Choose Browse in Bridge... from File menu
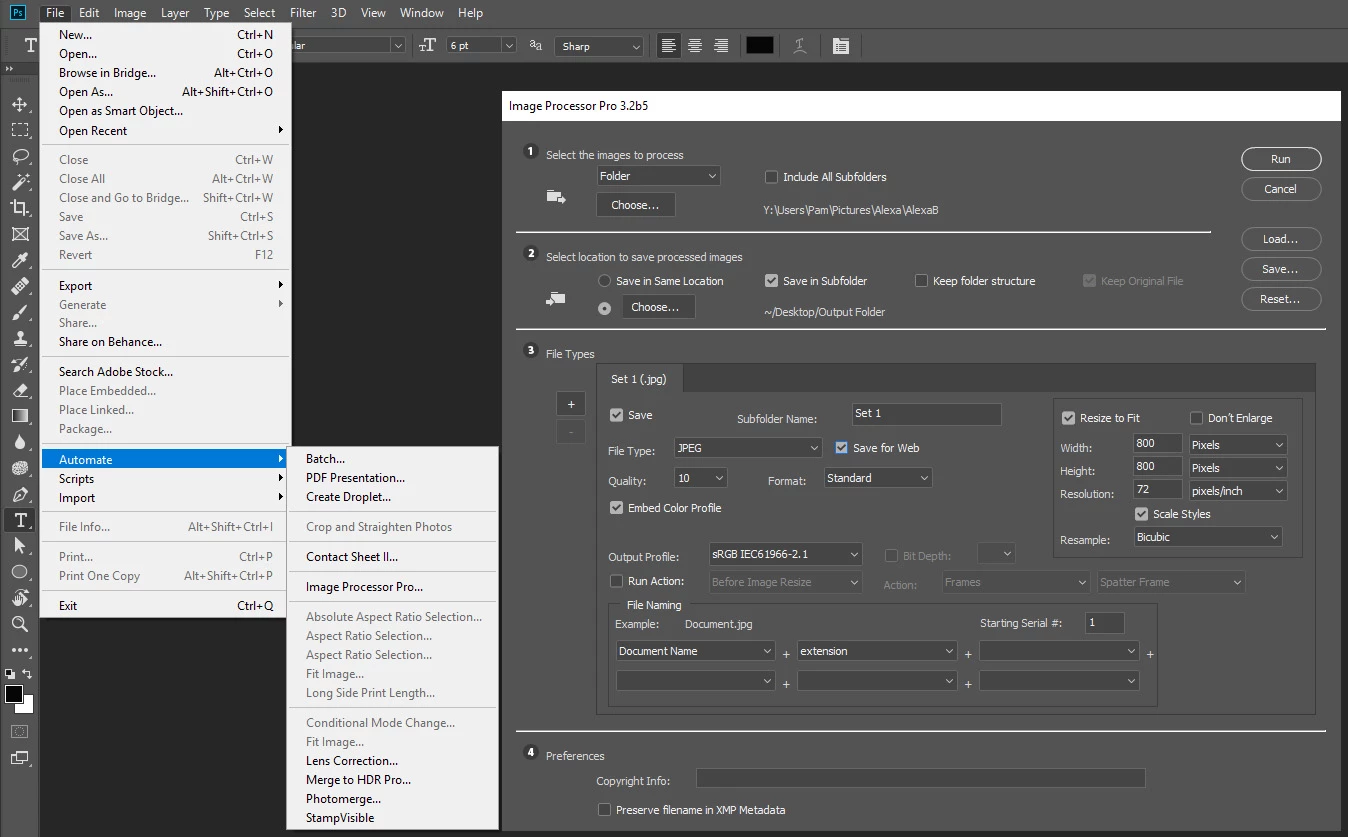The image size is (1348, 837). point(165,73)
